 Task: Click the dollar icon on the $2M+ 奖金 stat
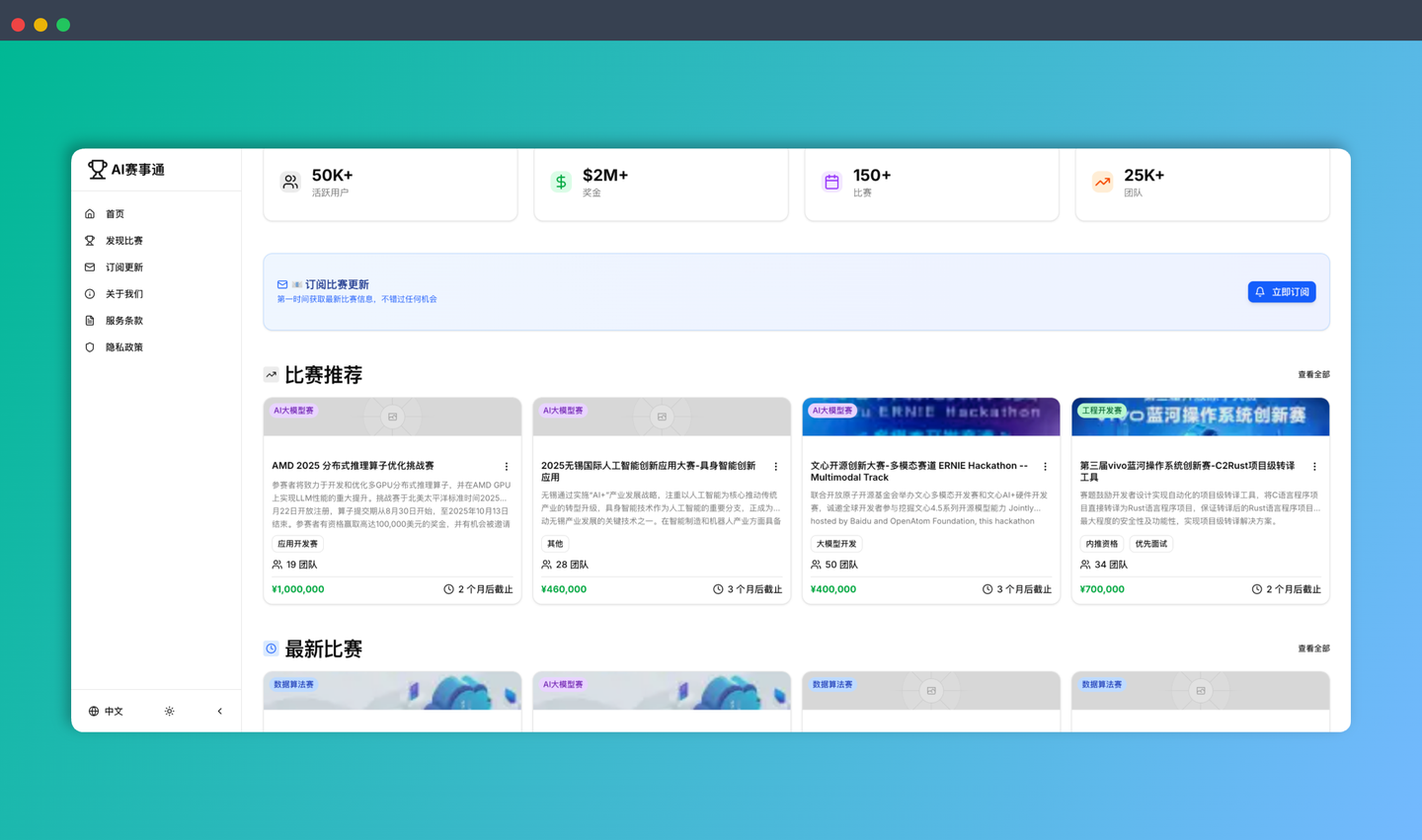click(x=561, y=182)
